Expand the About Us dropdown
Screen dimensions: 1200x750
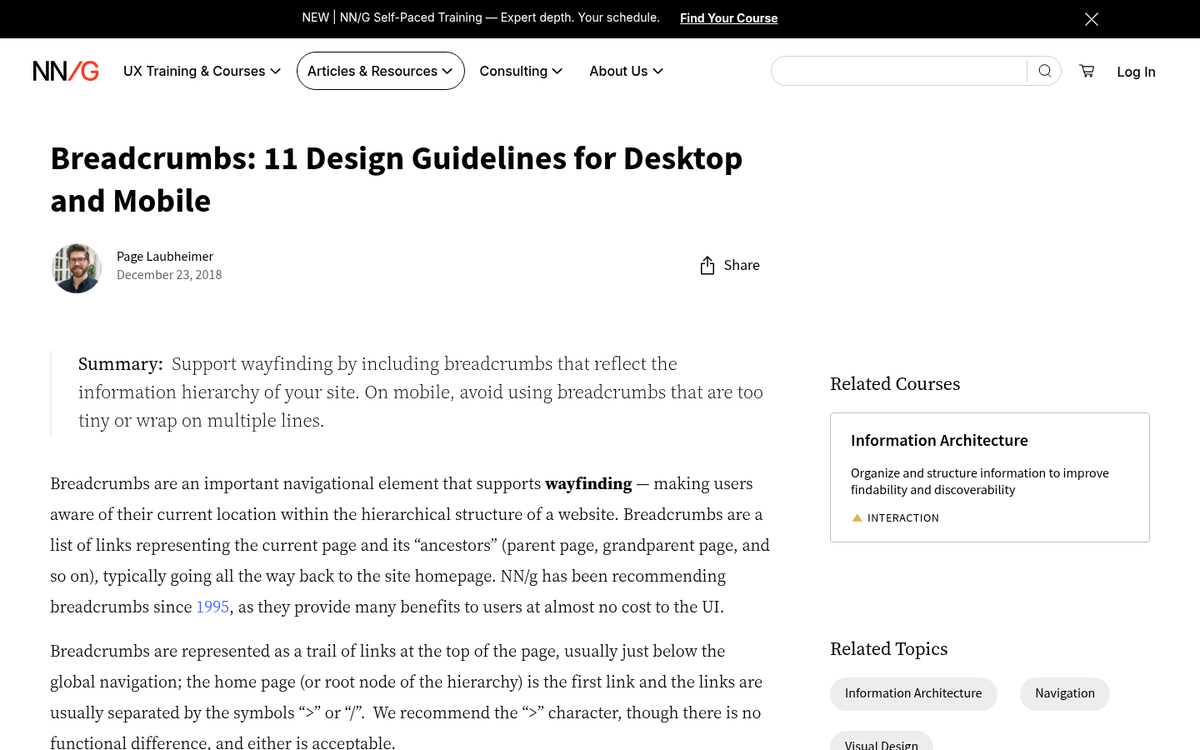[x=626, y=70]
